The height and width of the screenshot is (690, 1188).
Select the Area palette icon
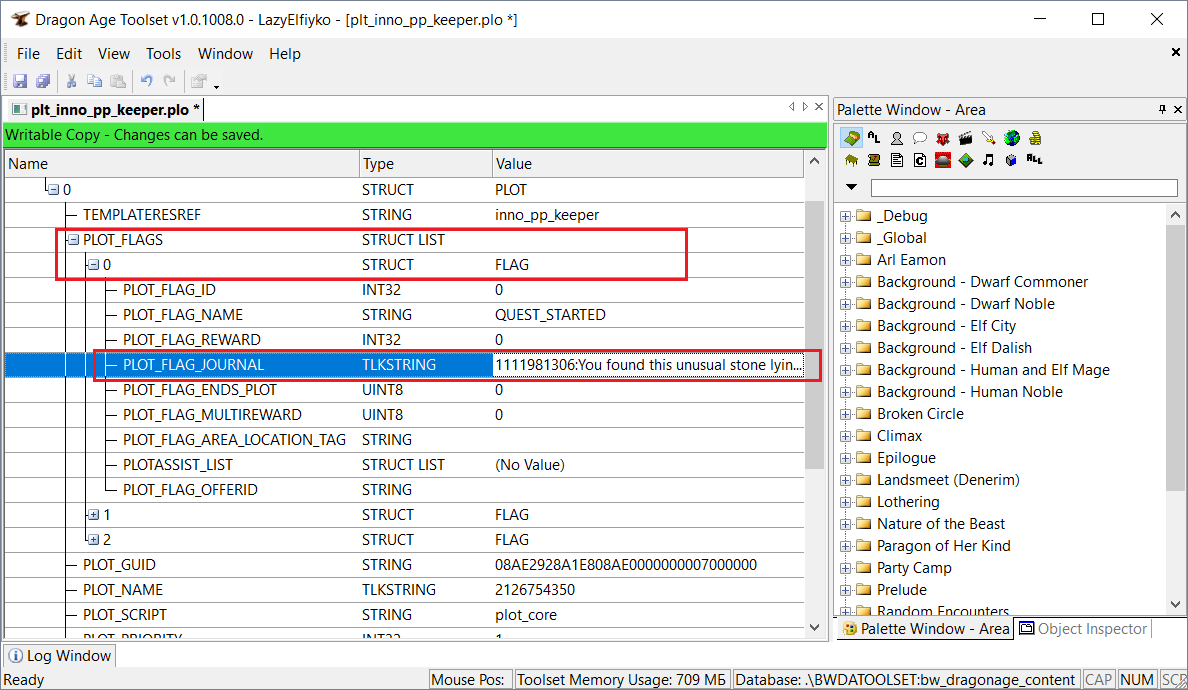click(852, 138)
